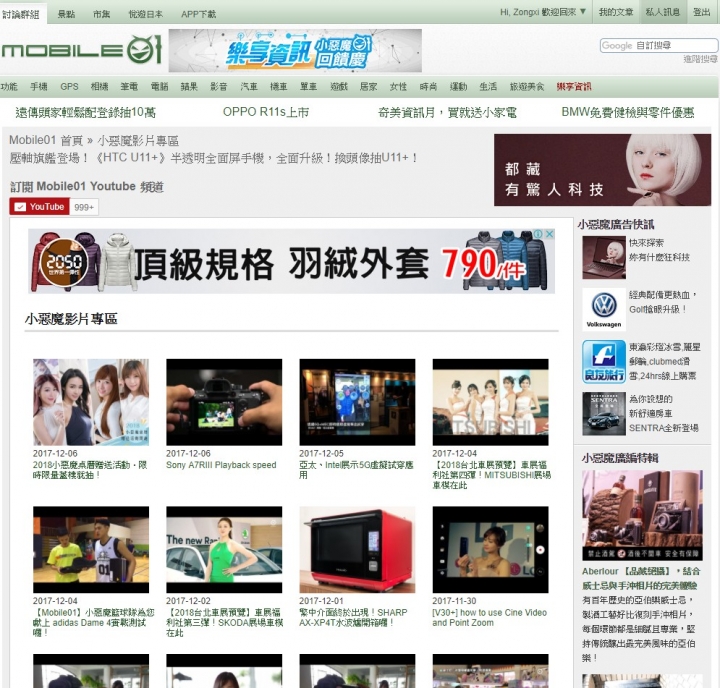Viewport: 720px width, 688px height.
Task: Open the 遊戲 category
Action: click(339, 86)
